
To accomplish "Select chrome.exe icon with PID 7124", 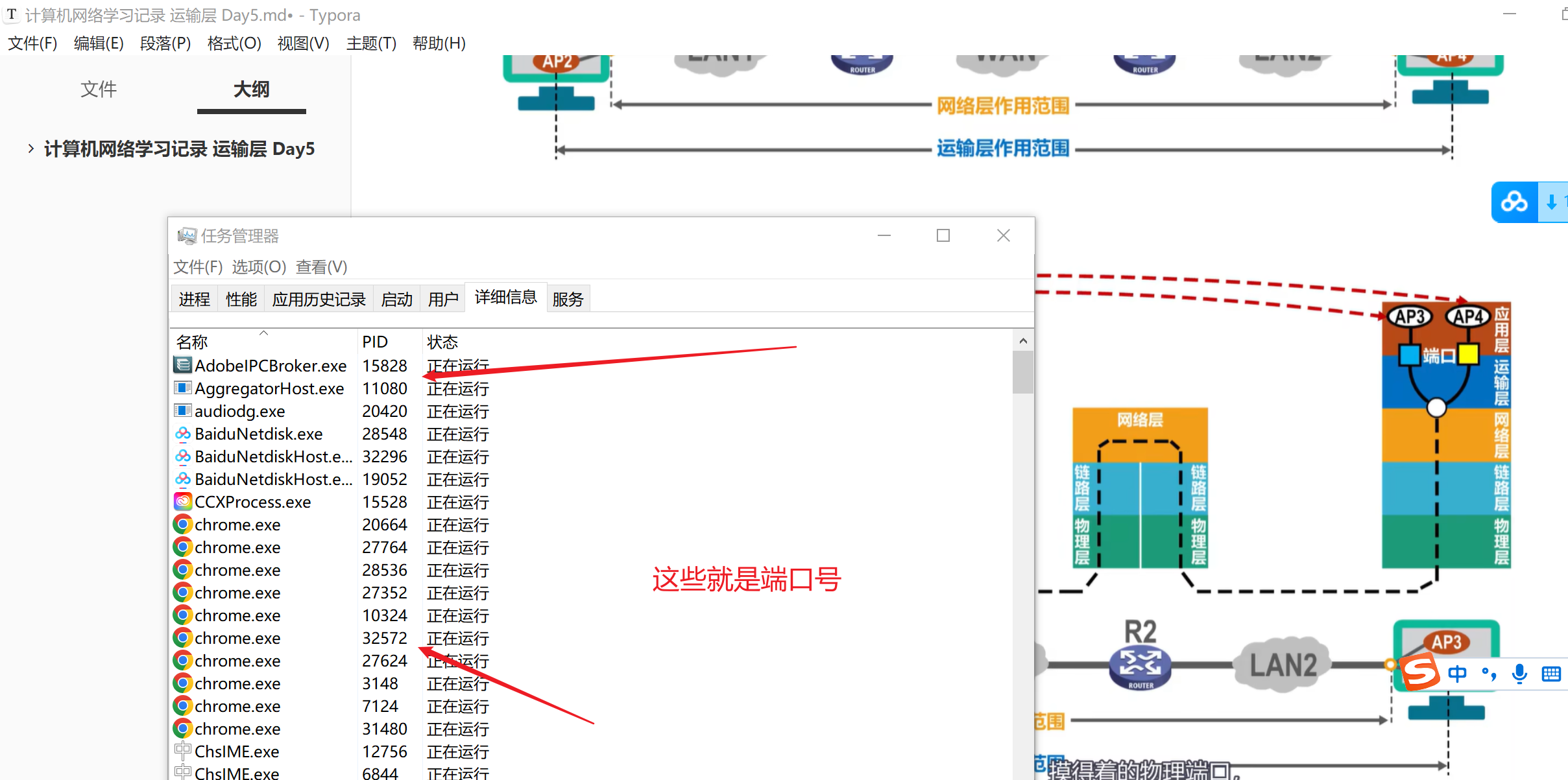I will coord(183,705).
